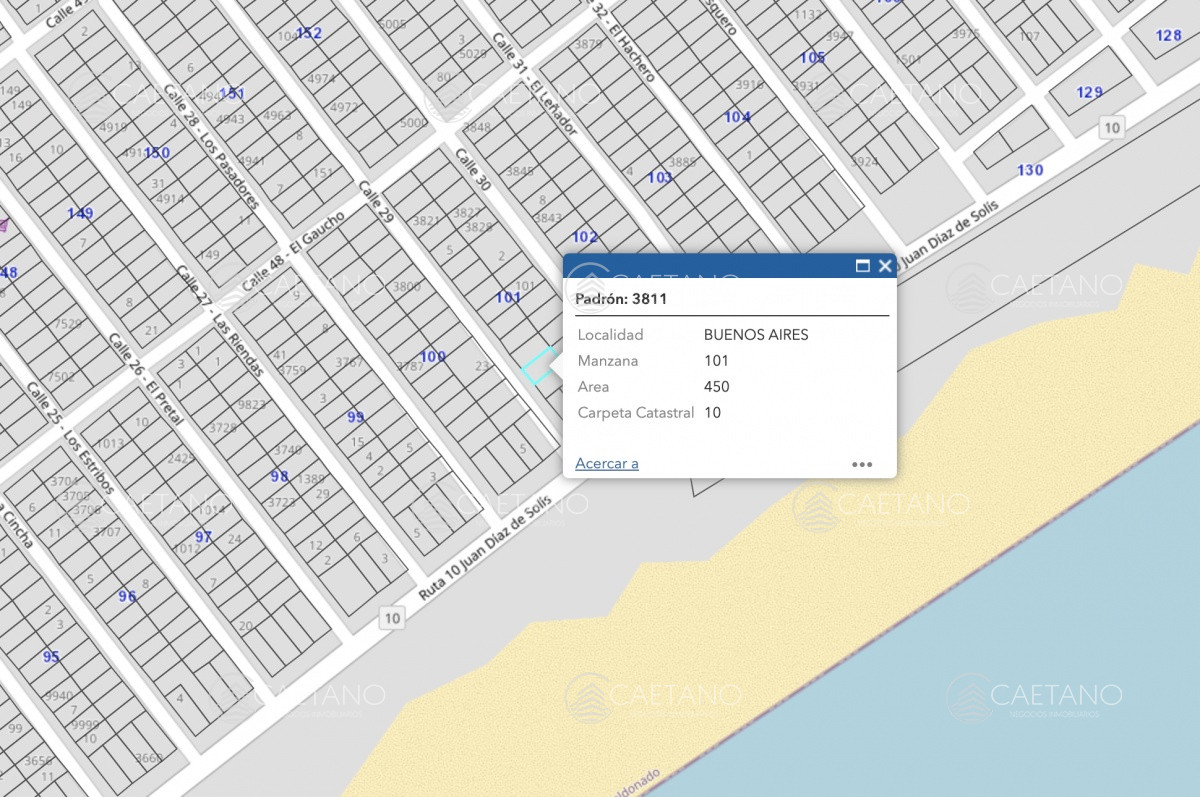Click parcel number 9823
The width and height of the screenshot is (1200, 797).
(x=252, y=404)
